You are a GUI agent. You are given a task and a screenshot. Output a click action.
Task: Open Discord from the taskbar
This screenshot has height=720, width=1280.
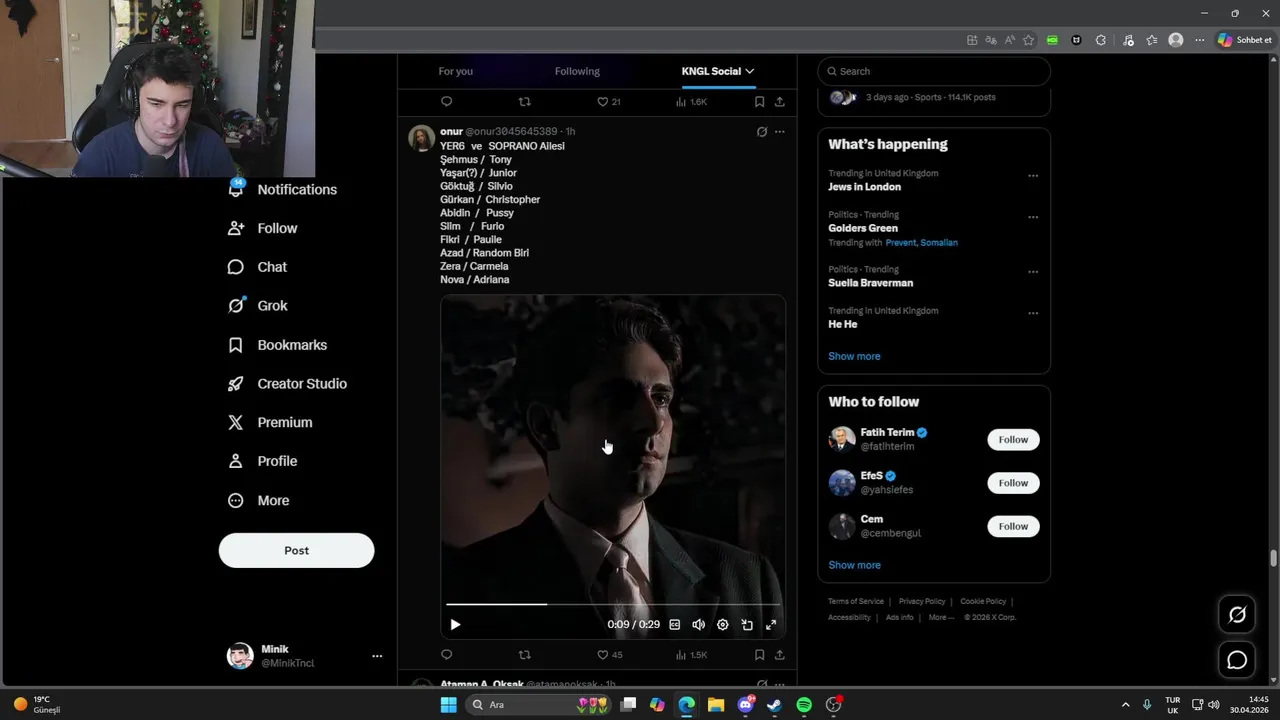point(745,705)
